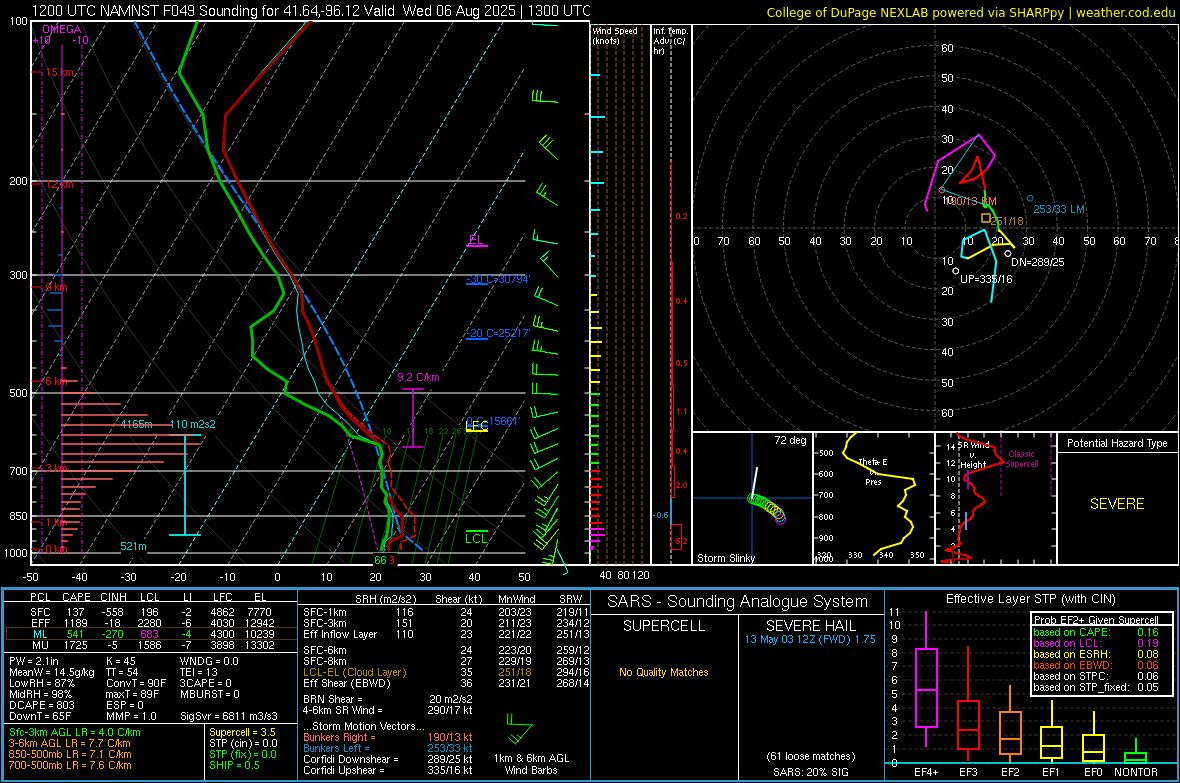The height and width of the screenshot is (783, 1180).
Task: Click the green LCL level label
Action: [476, 538]
